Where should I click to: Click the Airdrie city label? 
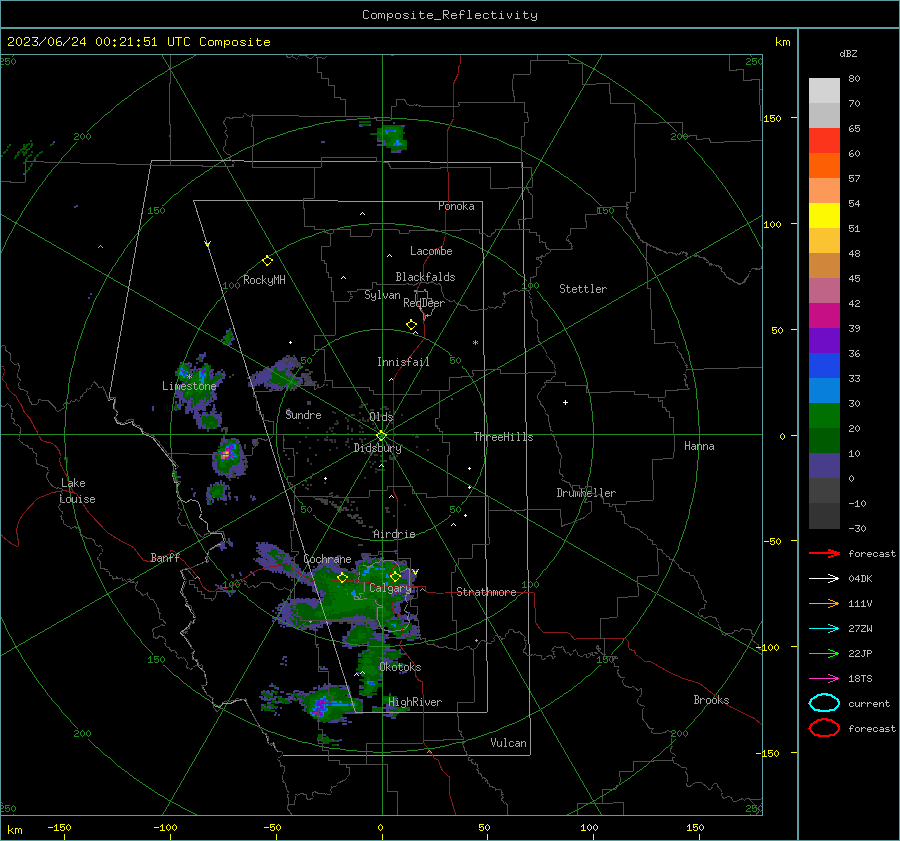394,534
